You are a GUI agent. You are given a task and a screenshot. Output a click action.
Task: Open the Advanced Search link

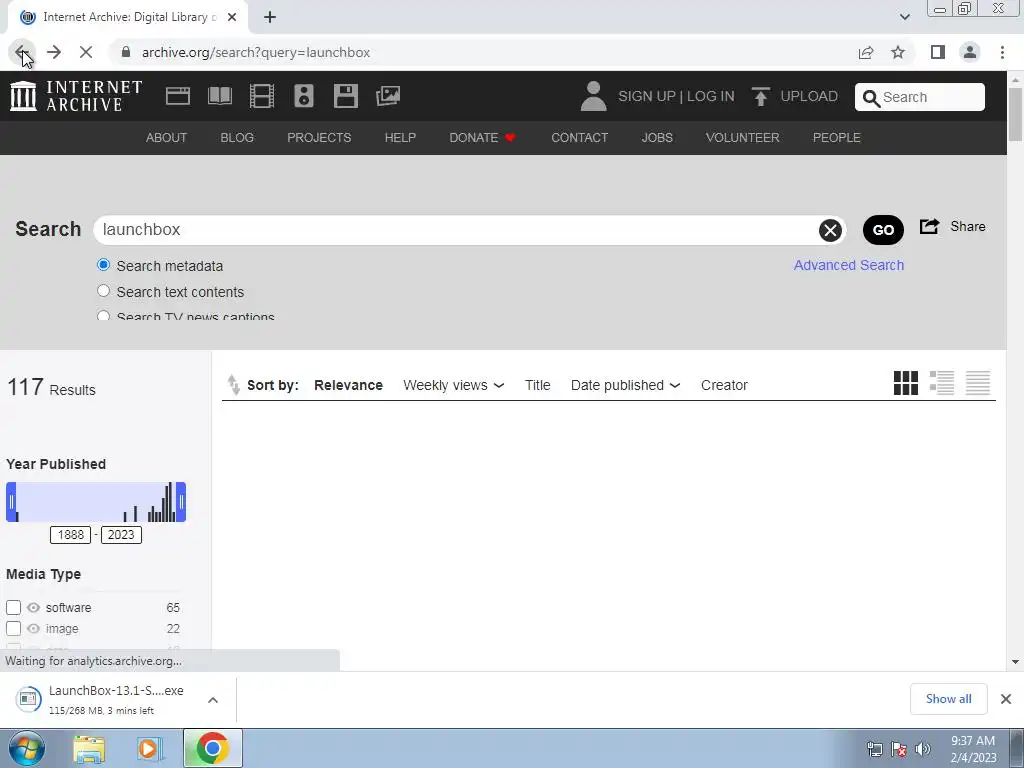point(848,265)
